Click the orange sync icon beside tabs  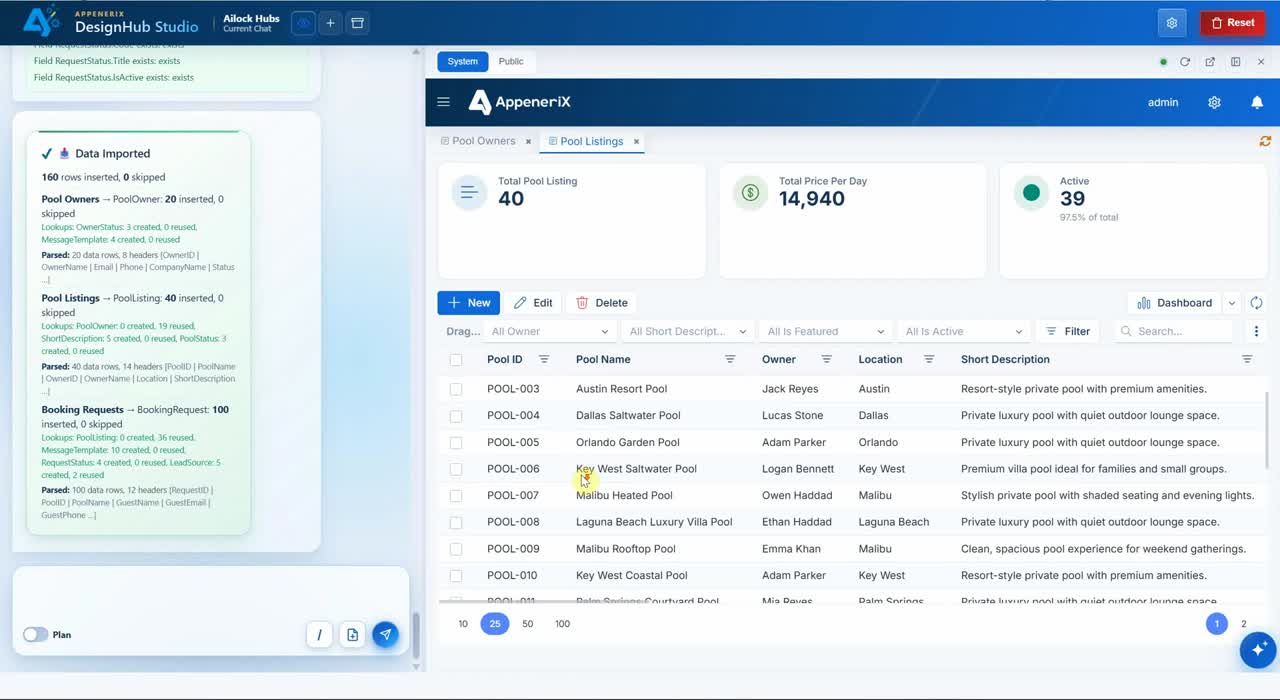[x=1265, y=141]
